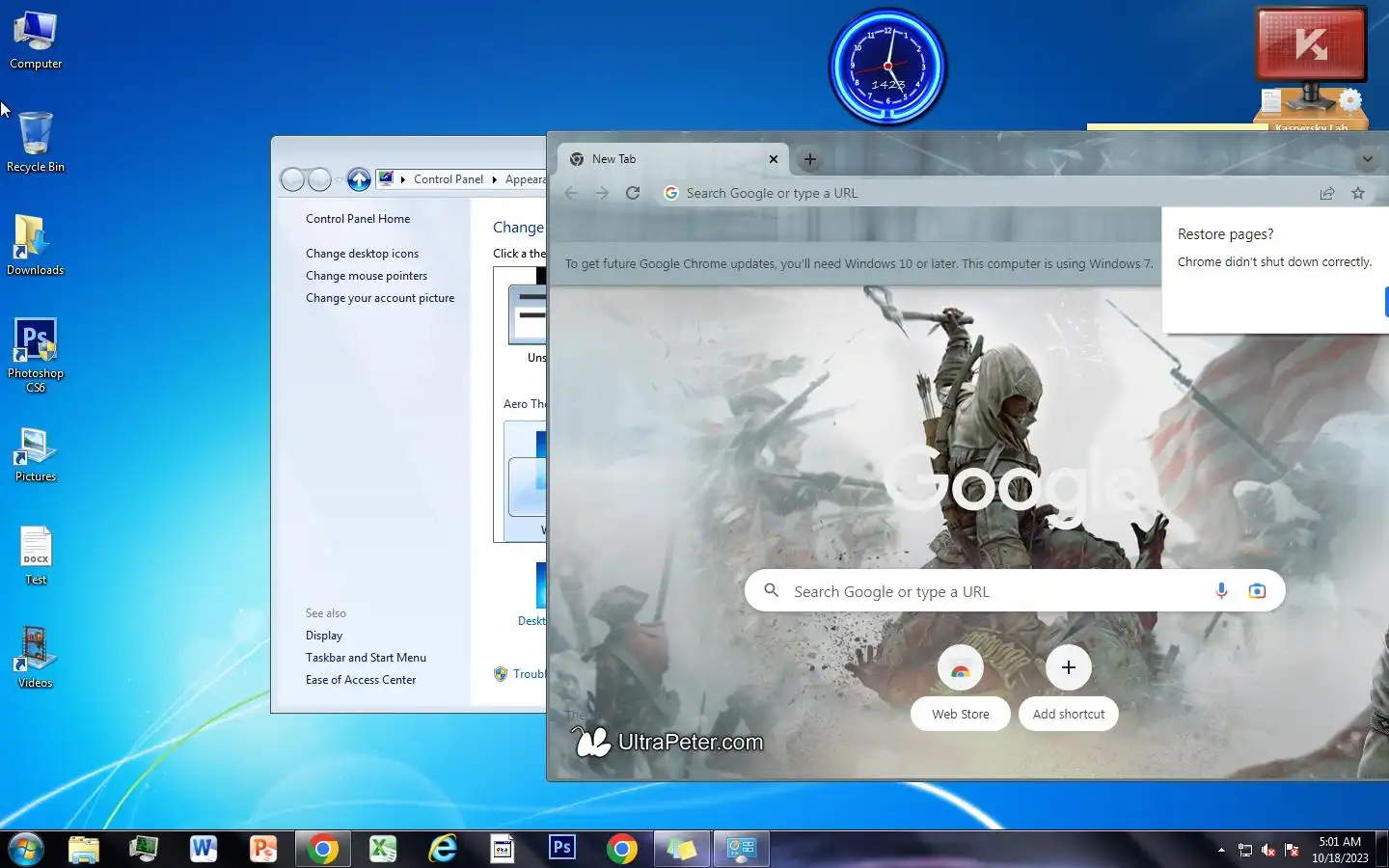The height and width of the screenshot is (868, 1389).
Task: Open the Control Panel Home link
Action: 358,219
